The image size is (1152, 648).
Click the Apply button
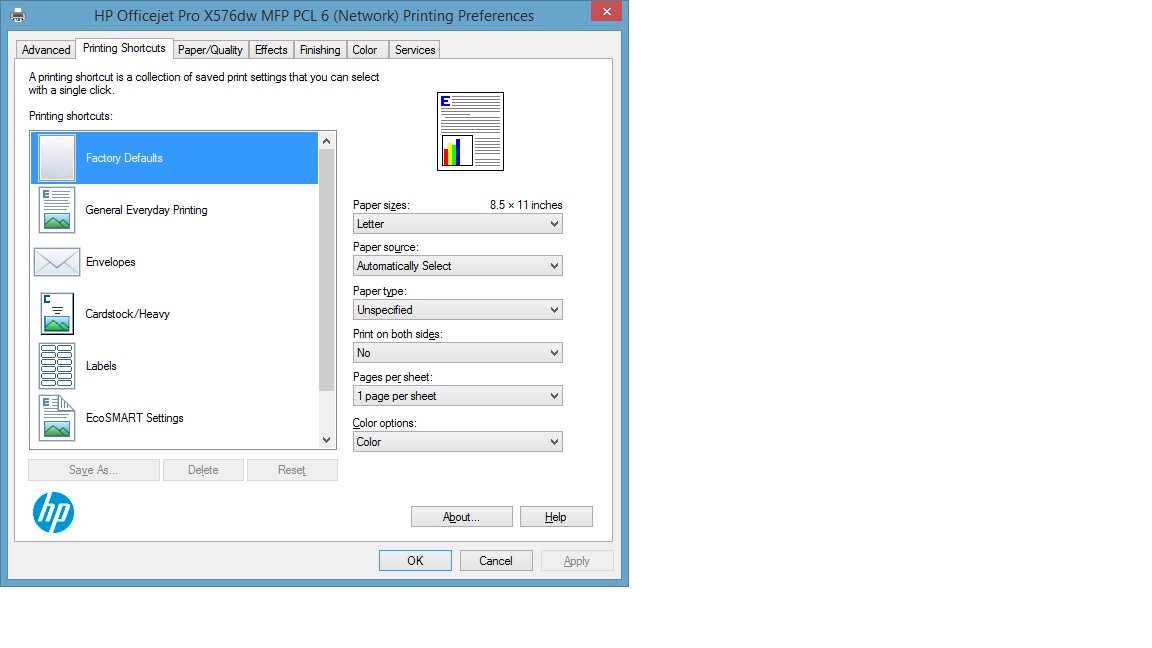(577, 561)
